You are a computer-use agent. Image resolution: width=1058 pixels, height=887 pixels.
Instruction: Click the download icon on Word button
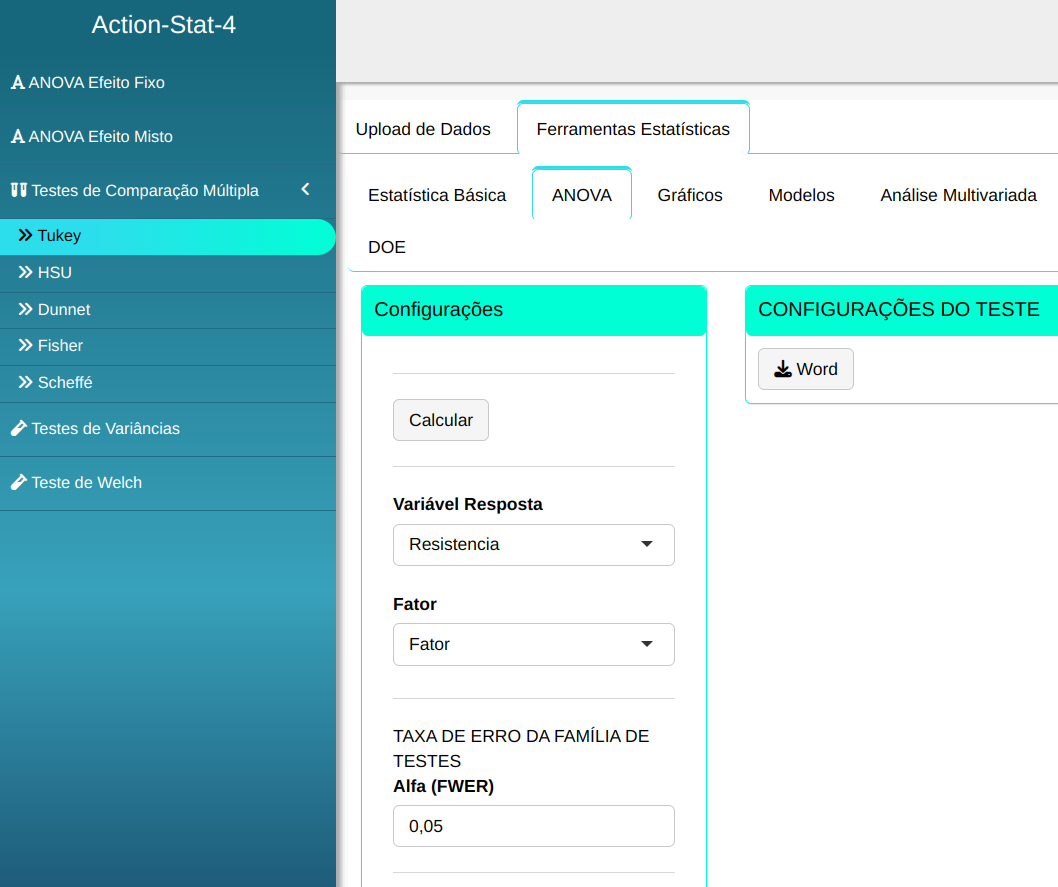point(783,369)
